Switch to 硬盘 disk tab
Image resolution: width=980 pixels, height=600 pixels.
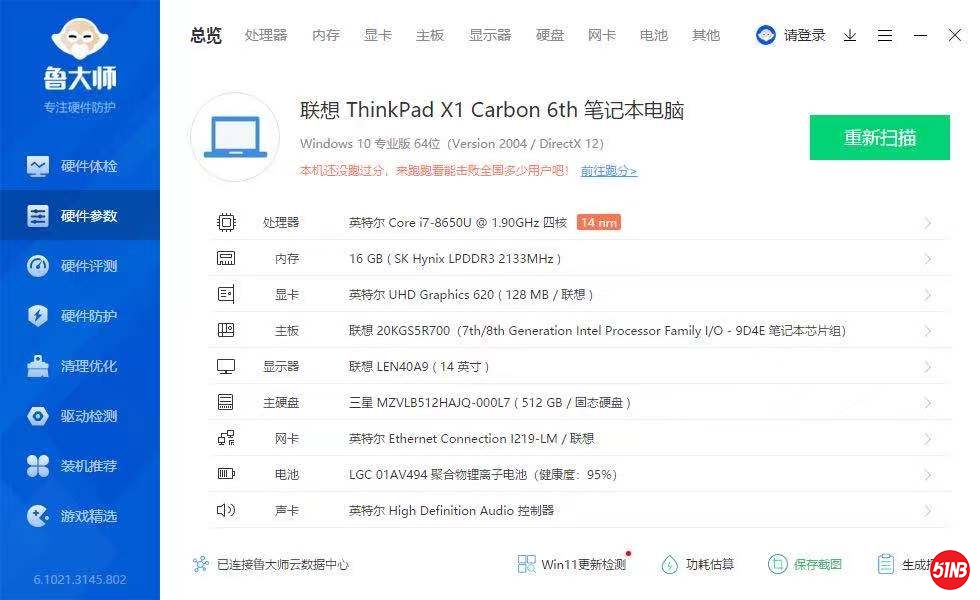(x=550, y=35)
